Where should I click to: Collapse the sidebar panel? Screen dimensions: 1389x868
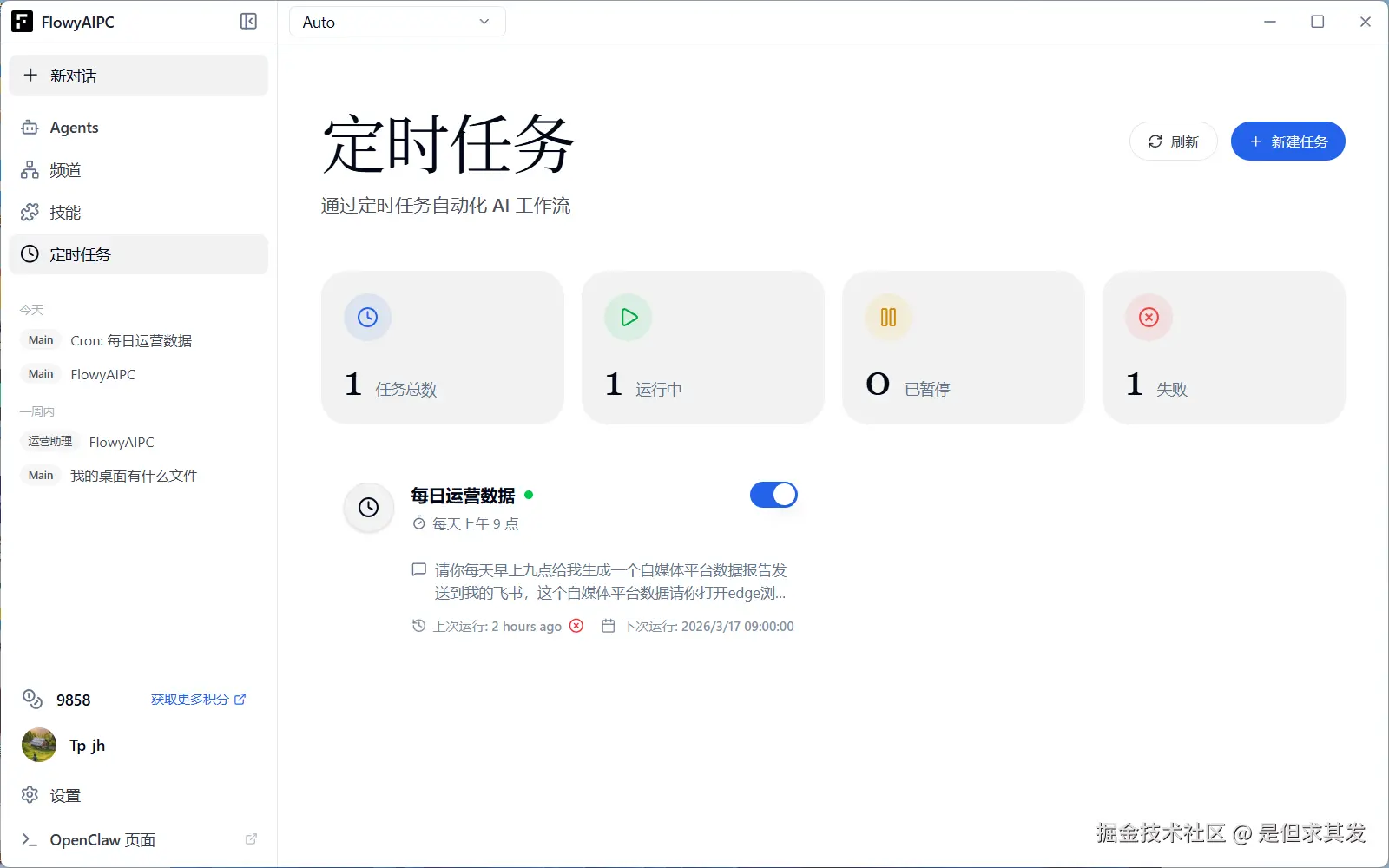[x=248, y=22]
